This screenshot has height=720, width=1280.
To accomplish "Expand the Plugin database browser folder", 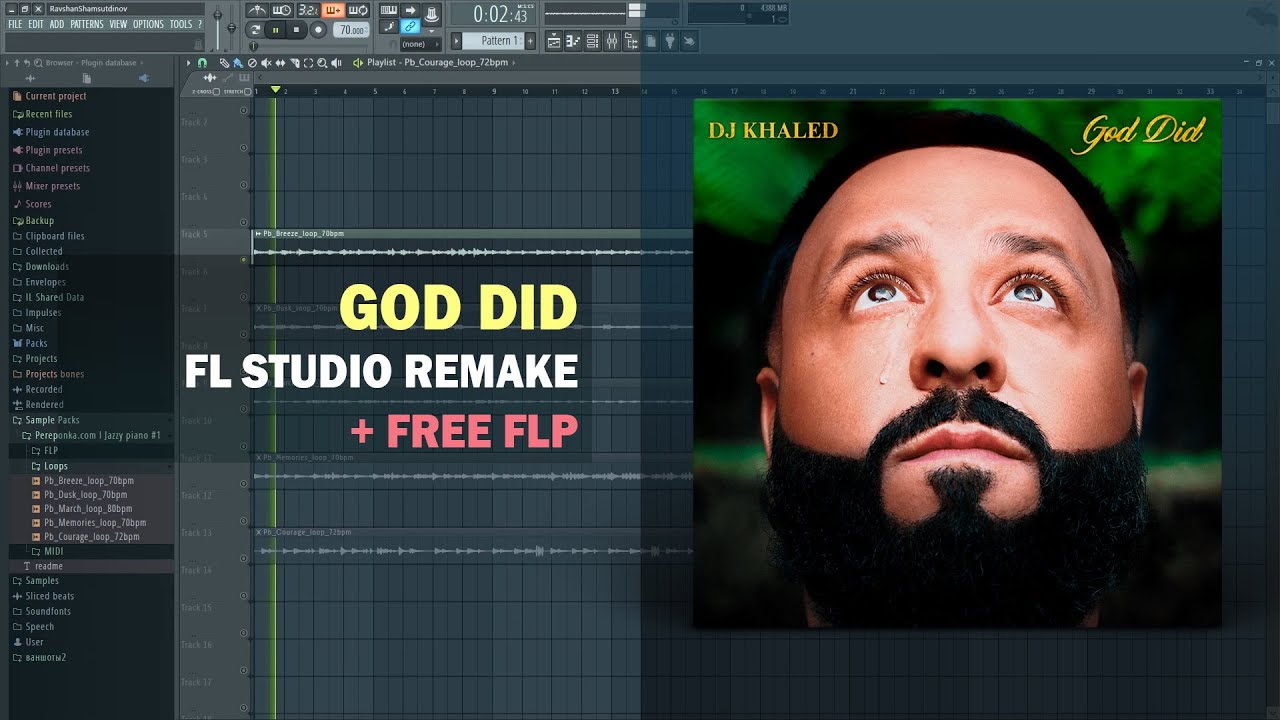I will (57, 132).
